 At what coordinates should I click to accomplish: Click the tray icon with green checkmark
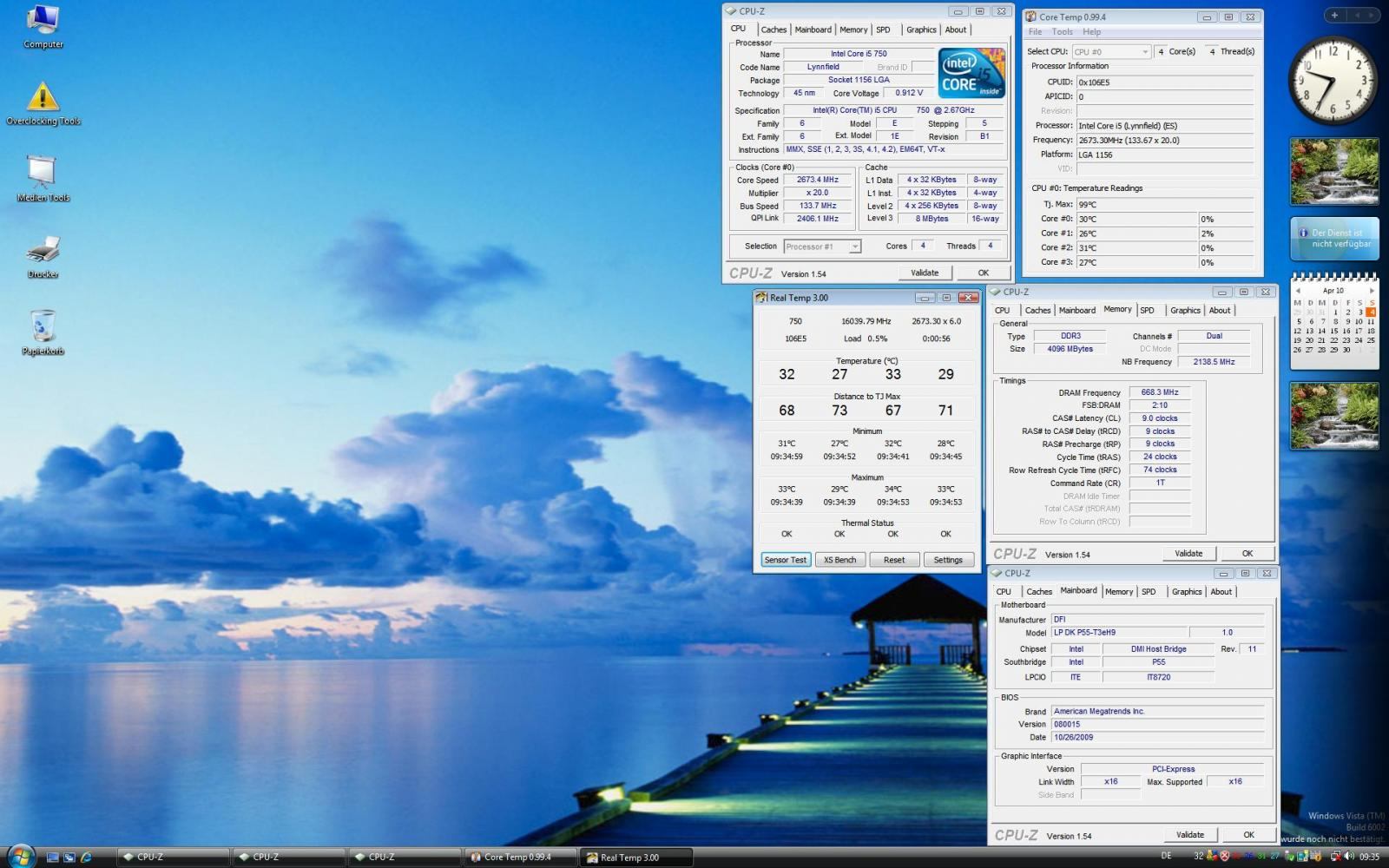click(x=1289, y=857)
